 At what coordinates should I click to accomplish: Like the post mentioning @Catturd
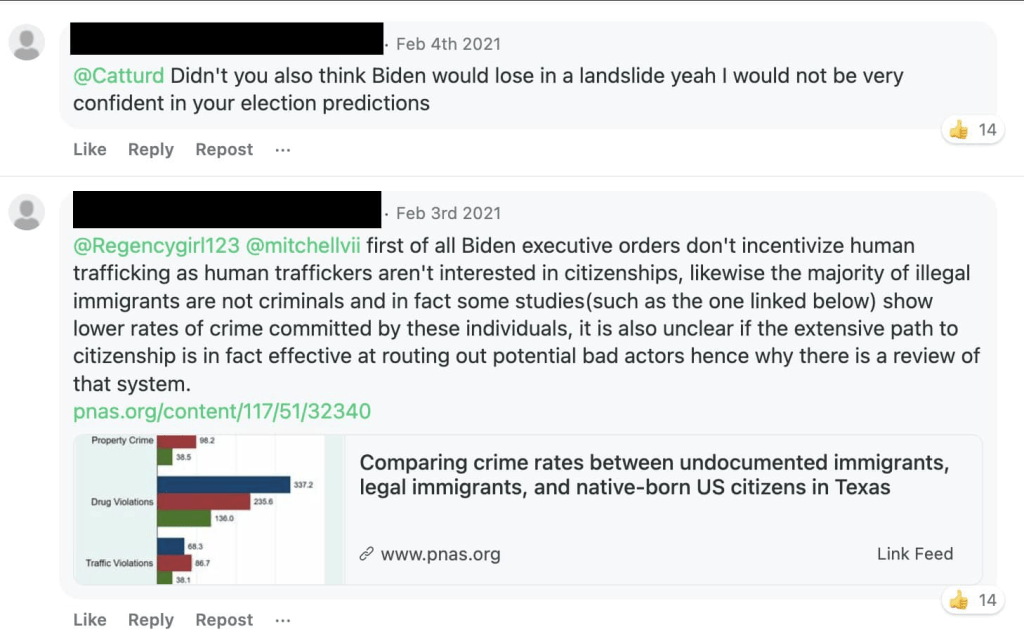coord(90,150)
